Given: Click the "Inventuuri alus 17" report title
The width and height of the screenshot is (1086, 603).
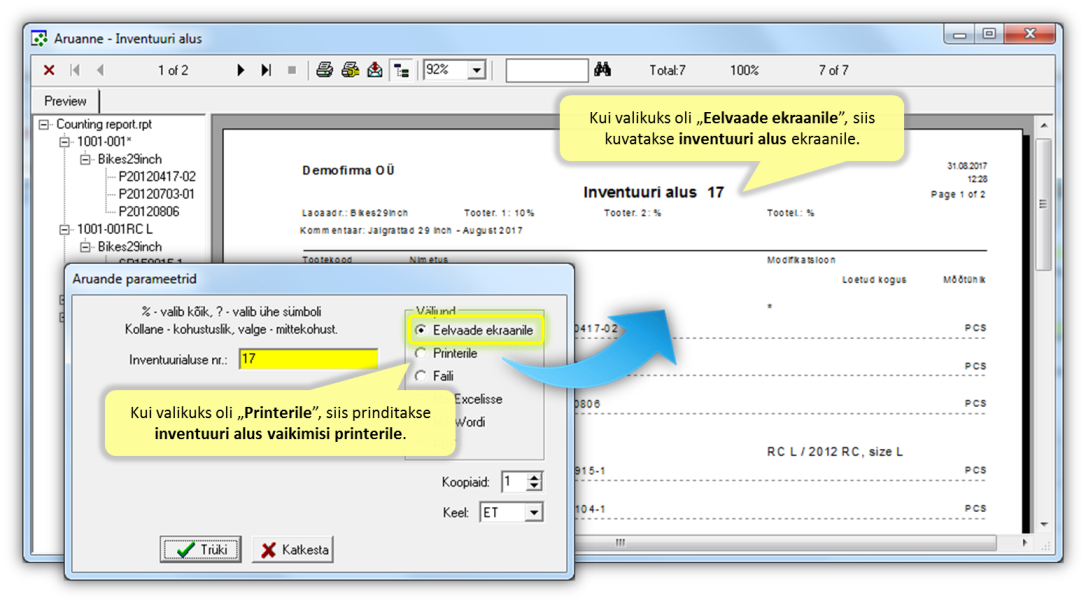Looking at the screenshot, I should [x=653, y=192].
